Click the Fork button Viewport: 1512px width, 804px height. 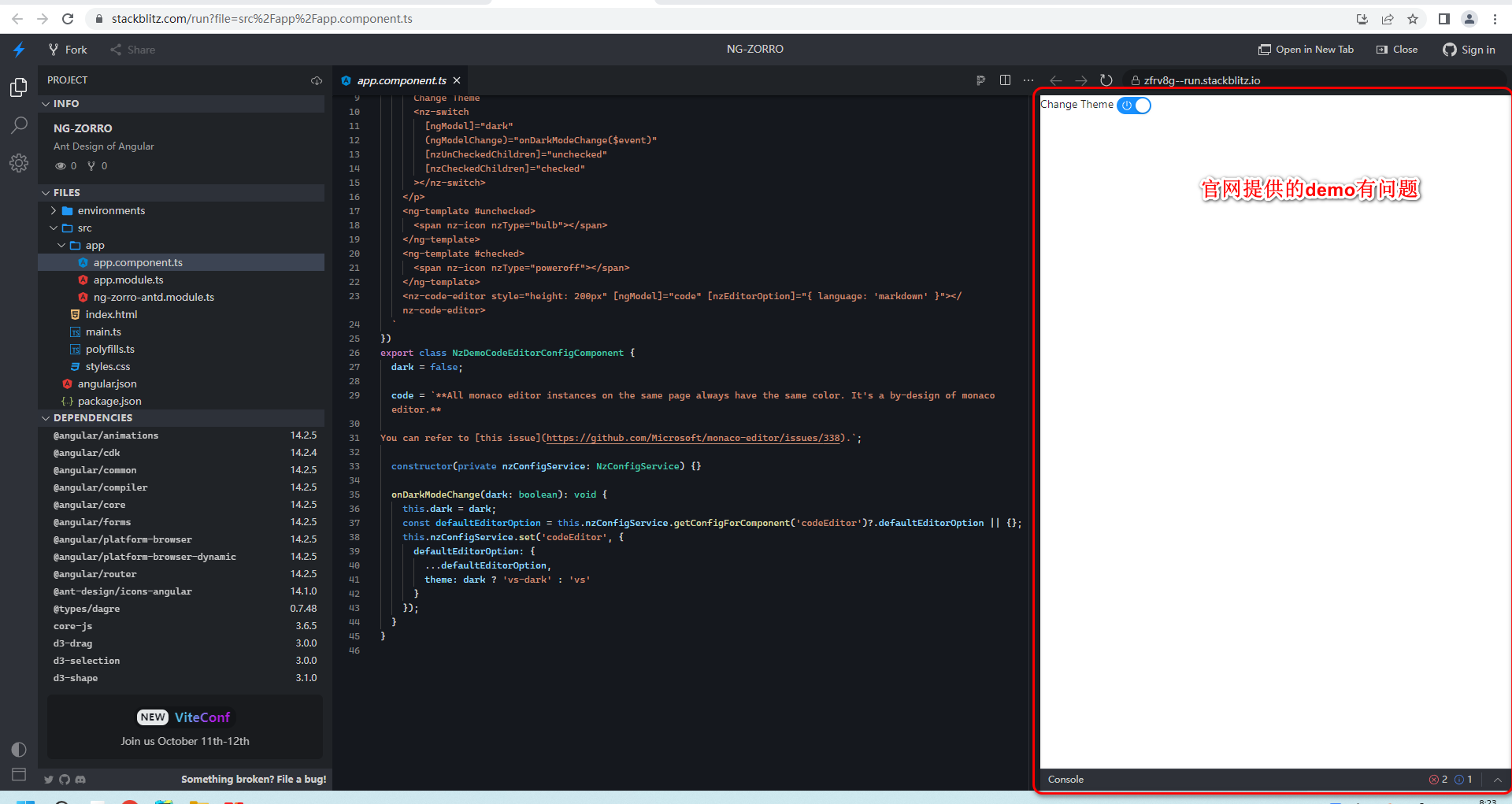click(x=67, y=49)
